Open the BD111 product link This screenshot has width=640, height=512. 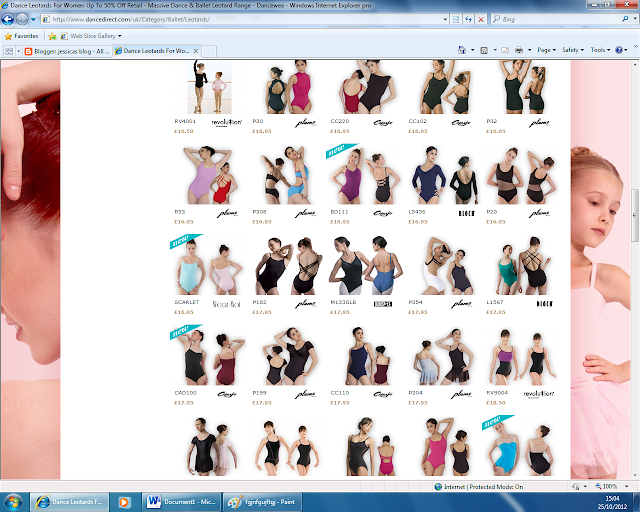point(339,212)
